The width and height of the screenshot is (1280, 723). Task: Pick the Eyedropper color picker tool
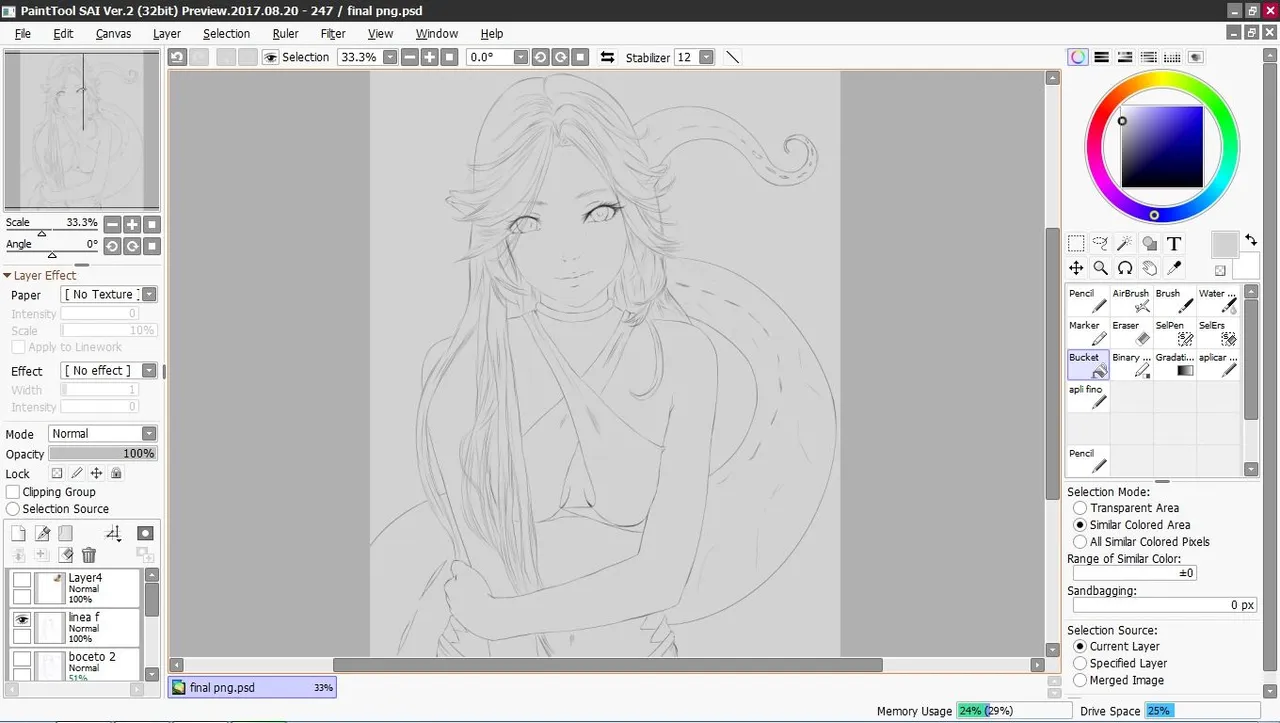[1174, 268]
